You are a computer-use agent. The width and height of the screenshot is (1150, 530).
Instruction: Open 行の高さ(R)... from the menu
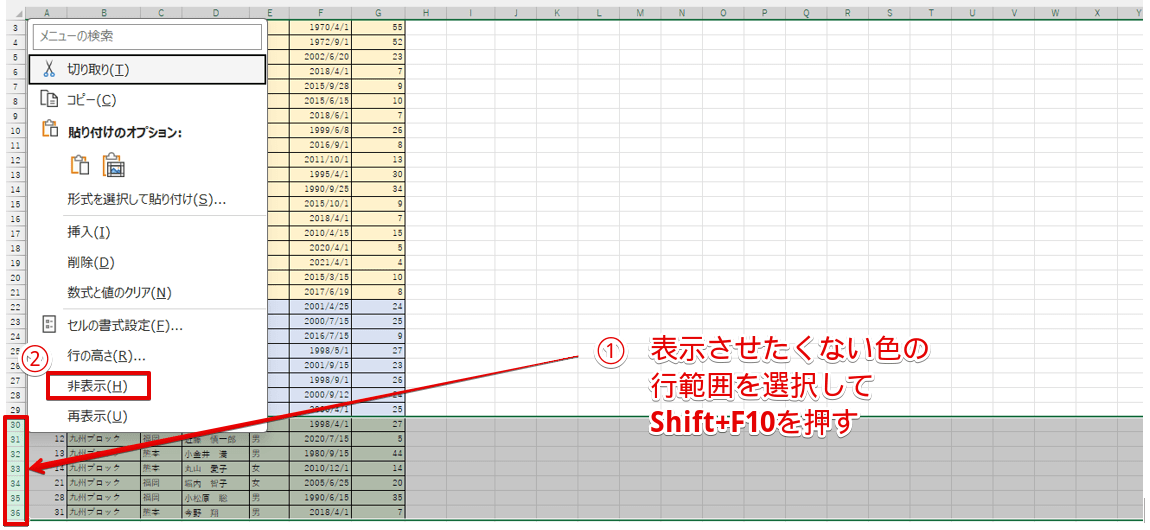[147, 356]
